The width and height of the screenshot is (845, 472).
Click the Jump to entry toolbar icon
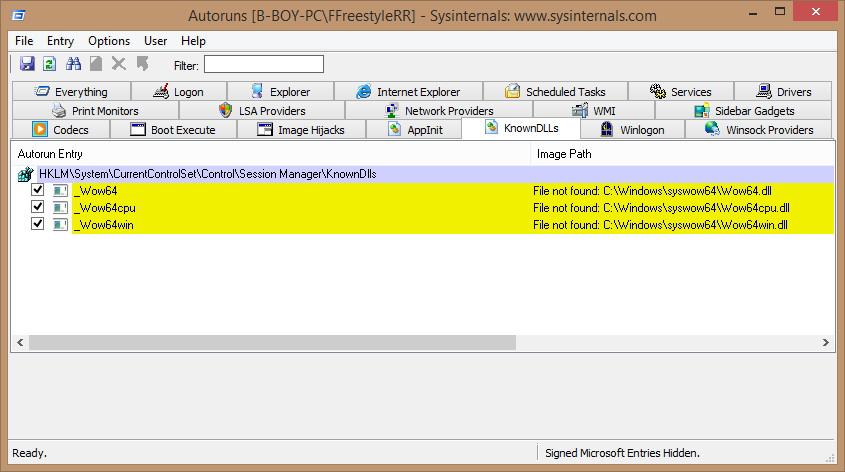click(142, 64)
